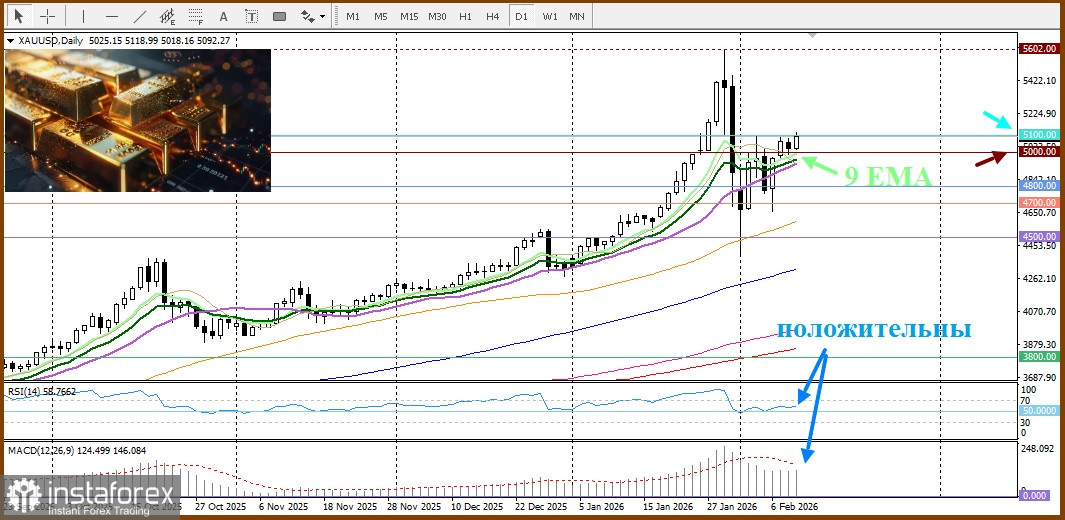Viewport: 1065px width, 520px height.
Task: Click the 27 Jan 2026 date label
Action: pyautogui.click(x=732, y=507)
